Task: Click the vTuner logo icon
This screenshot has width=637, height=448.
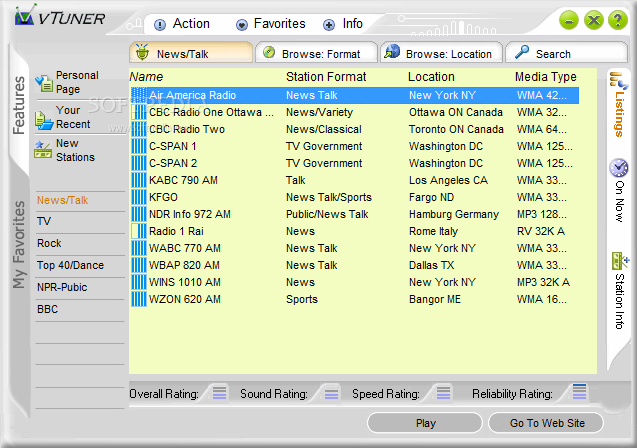Action: 24,15
